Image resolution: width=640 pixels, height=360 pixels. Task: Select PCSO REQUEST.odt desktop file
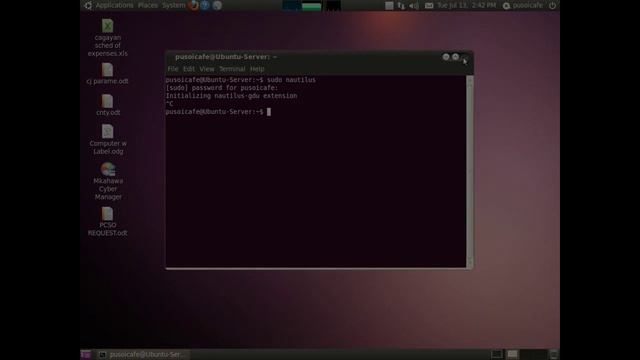click(107, 221)
